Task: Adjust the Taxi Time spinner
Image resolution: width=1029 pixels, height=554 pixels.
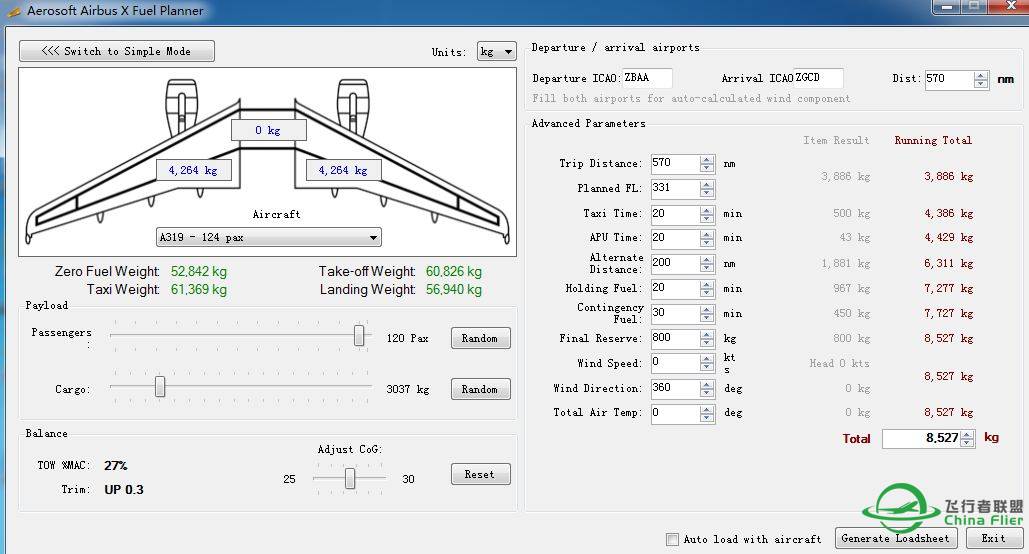Action: click(x=707, y=214)
